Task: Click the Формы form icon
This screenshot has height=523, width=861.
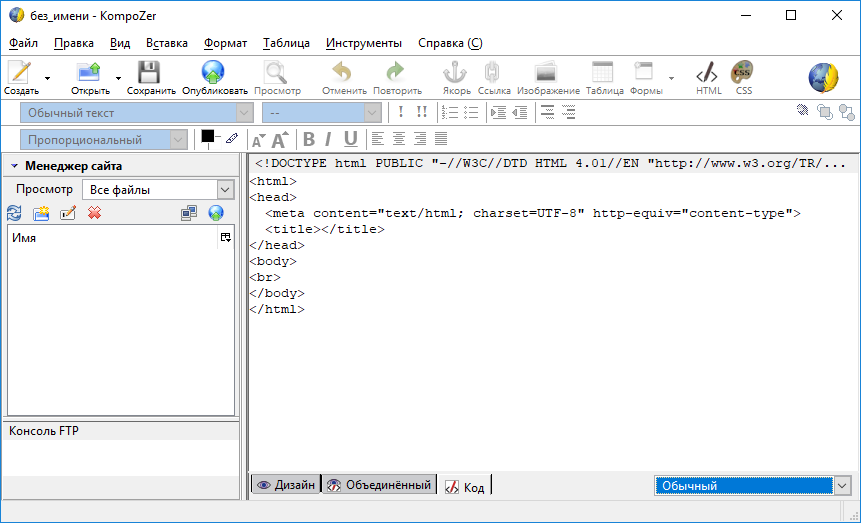Action: click(x=644, y=73)
